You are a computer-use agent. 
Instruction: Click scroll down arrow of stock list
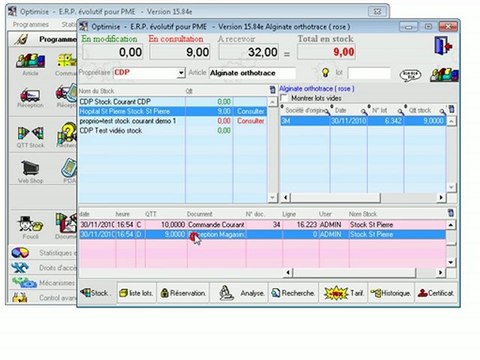pyautogui.click(x=273, y=197)
